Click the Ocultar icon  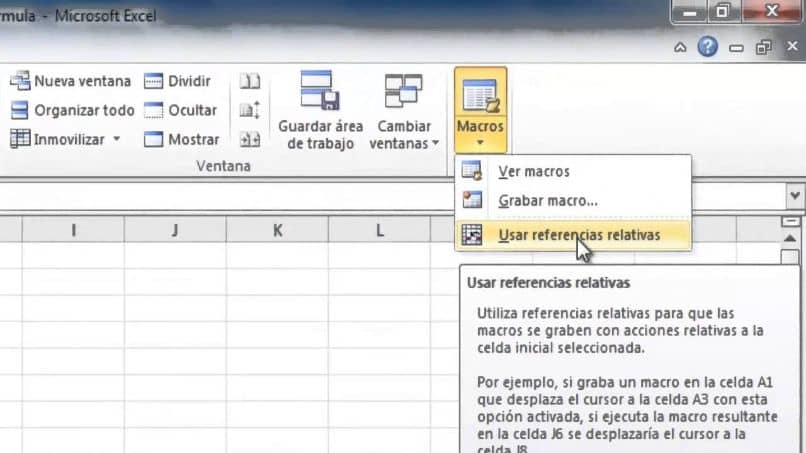coord(153,110)
